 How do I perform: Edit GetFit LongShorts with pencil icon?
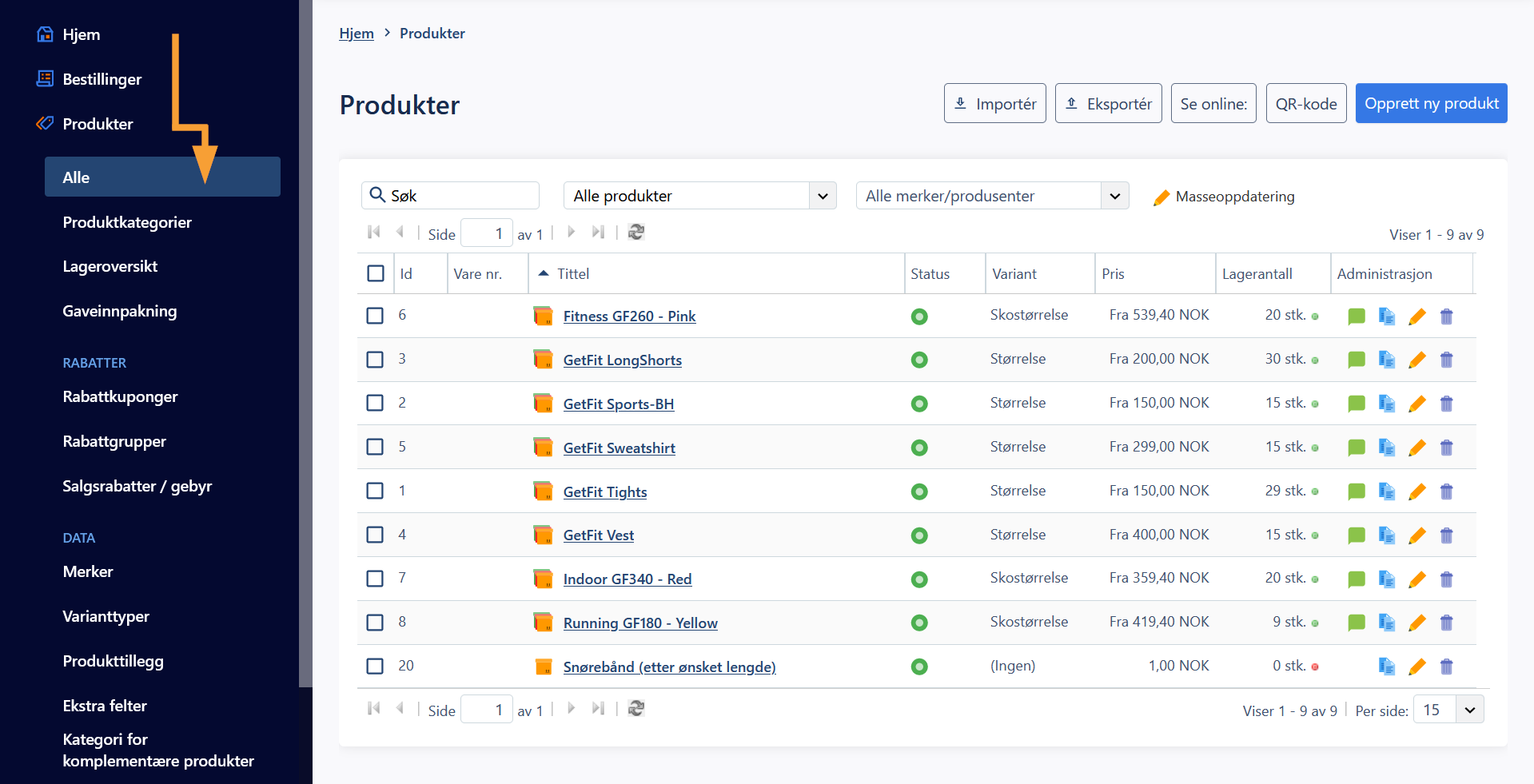[1416, 360]
